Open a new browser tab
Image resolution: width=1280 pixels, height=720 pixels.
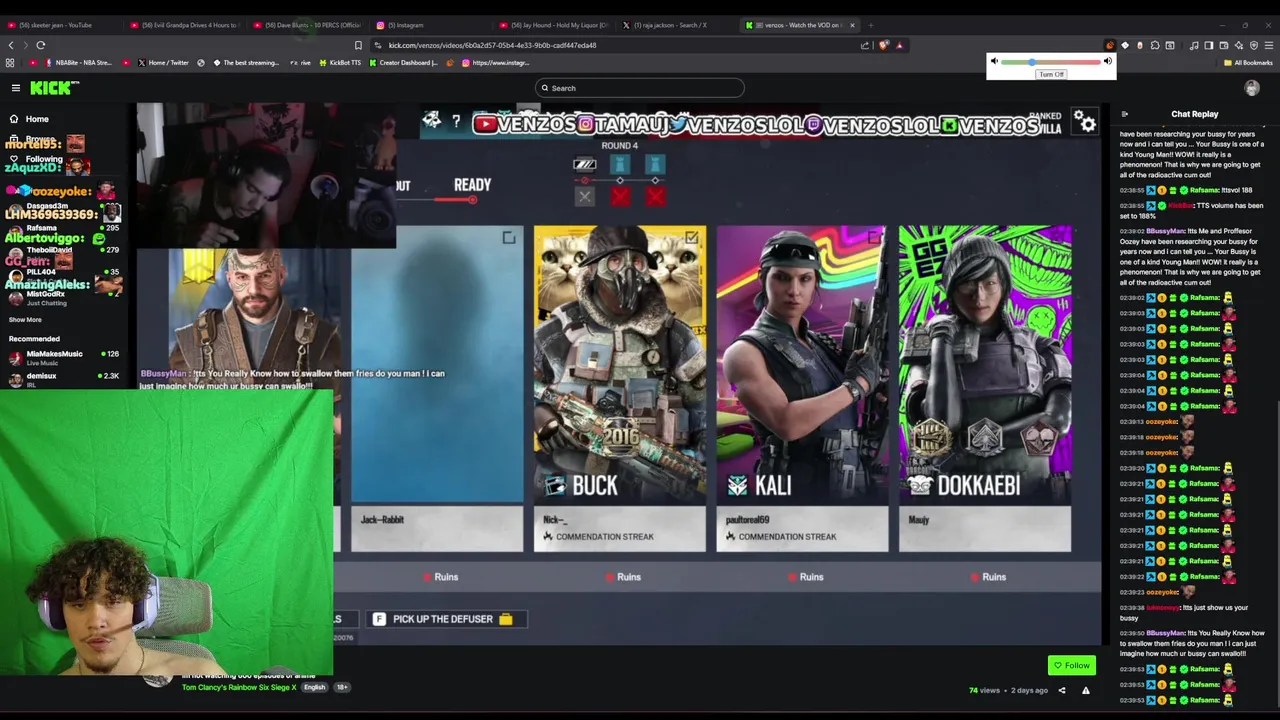coord(871,25)
